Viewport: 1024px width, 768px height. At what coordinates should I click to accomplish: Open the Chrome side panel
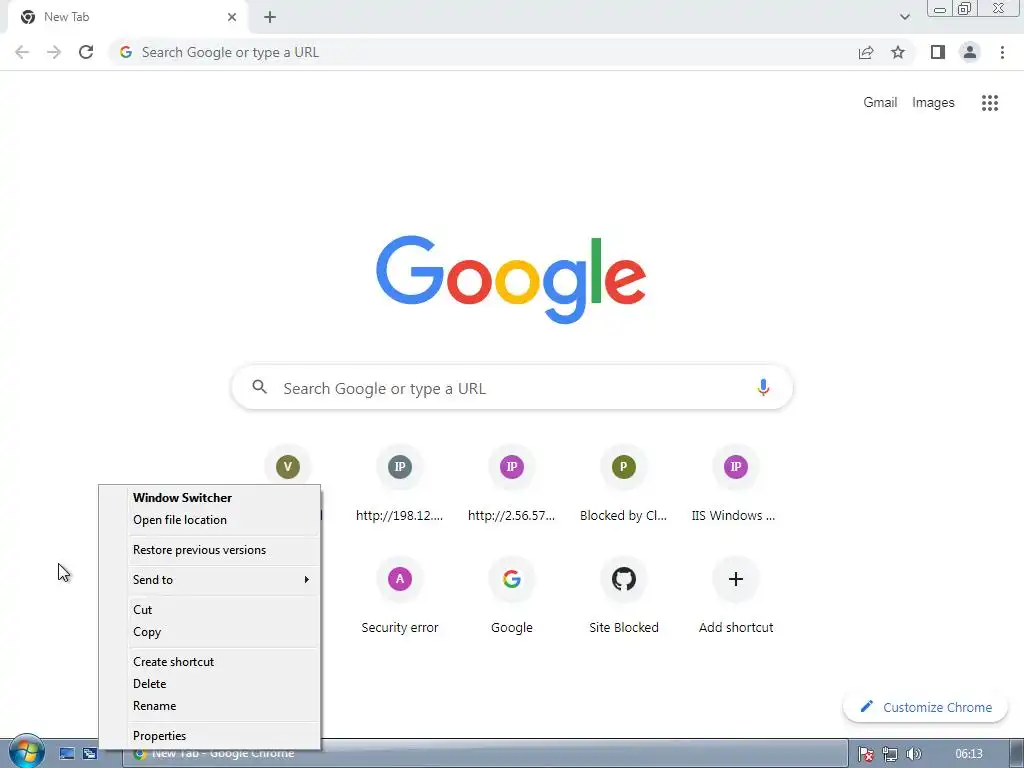click(938, 52)
